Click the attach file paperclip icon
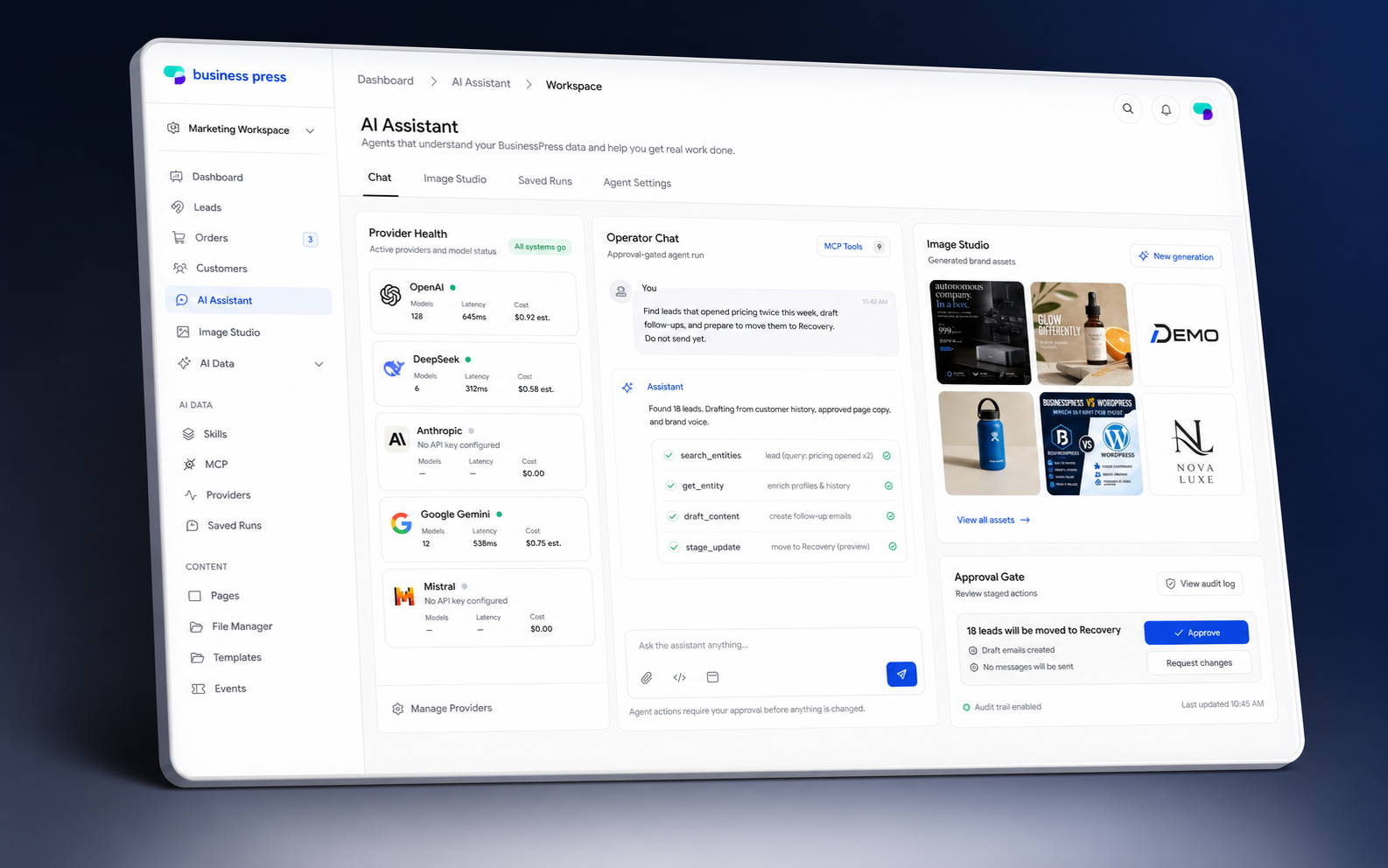 647,677
